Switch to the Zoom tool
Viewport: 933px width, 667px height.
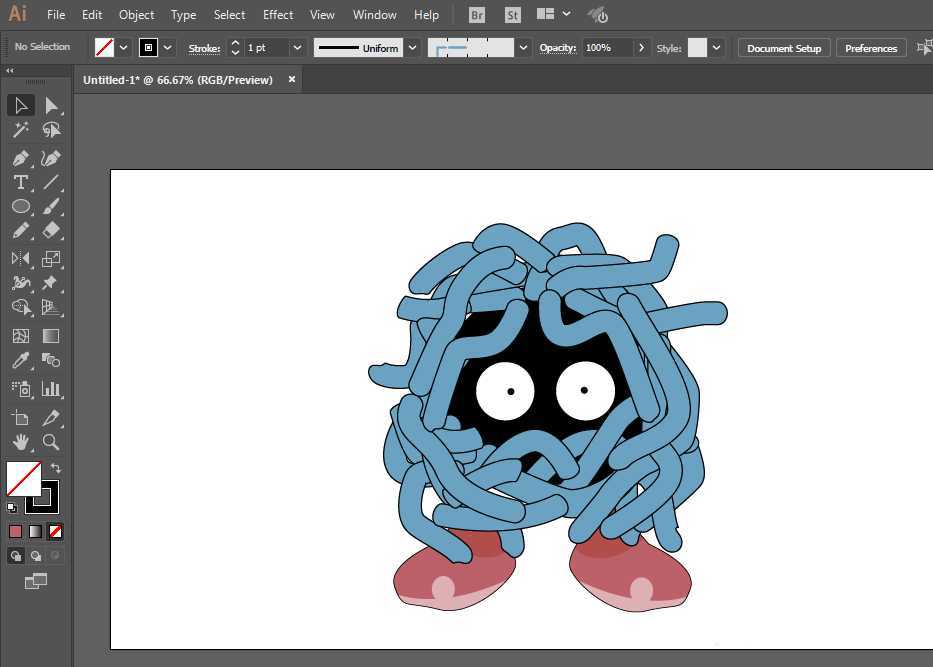tap(51, 442)
